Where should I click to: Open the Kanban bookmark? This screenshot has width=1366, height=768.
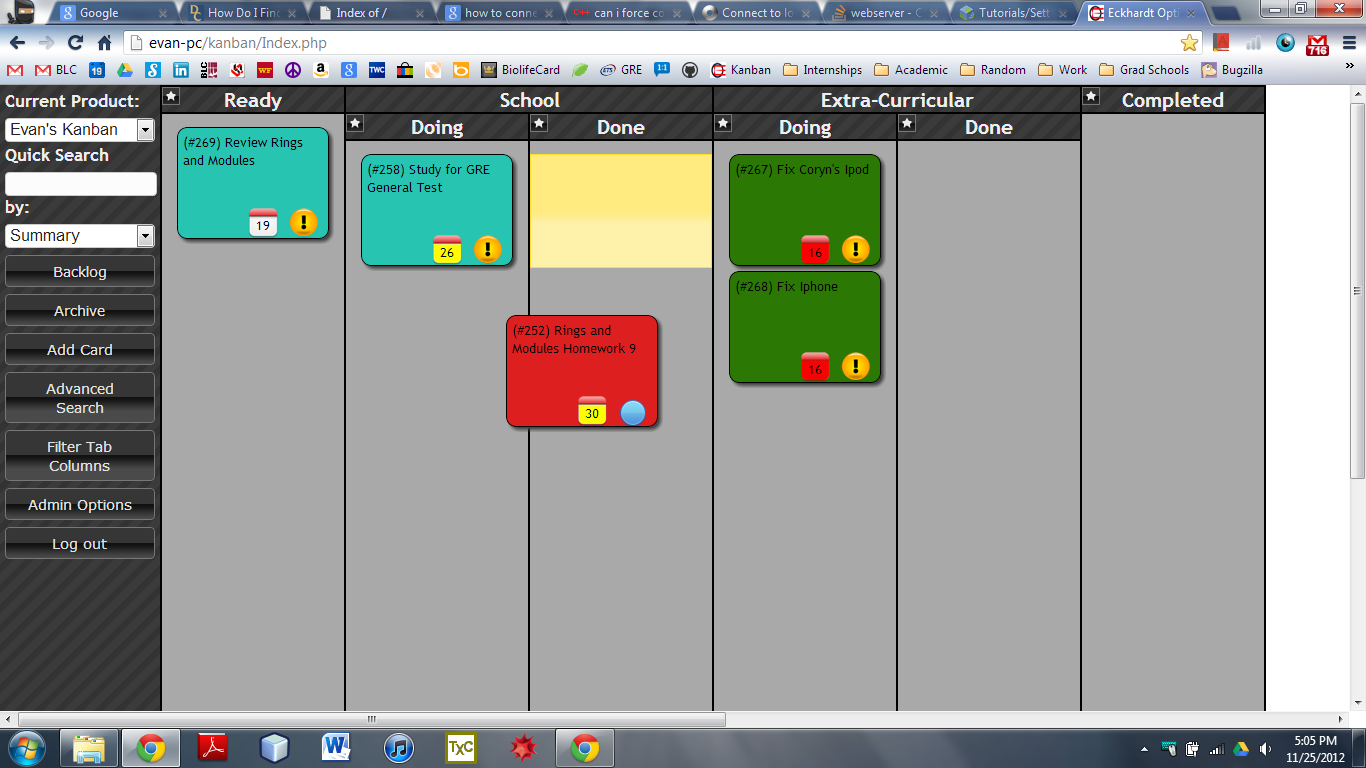pyautogui.click(x=741, y=70)
